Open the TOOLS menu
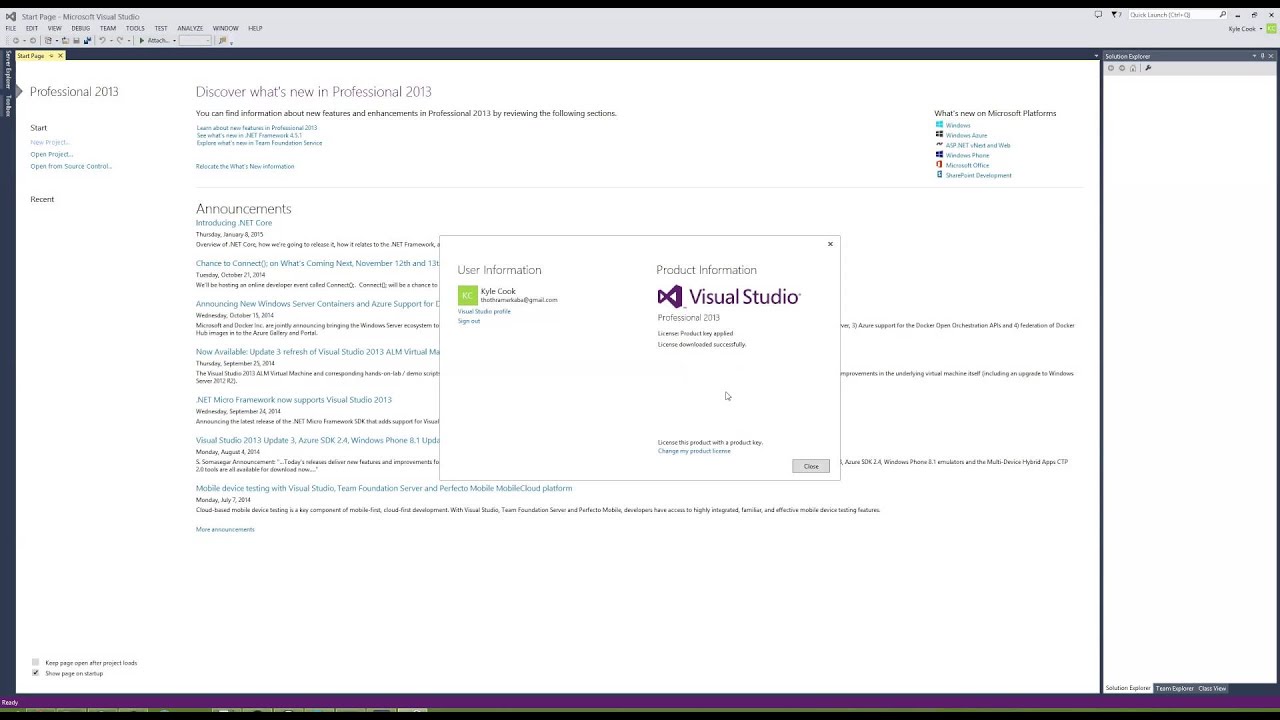This screenshot has width=1280, height=720. (x=135, y=28)
